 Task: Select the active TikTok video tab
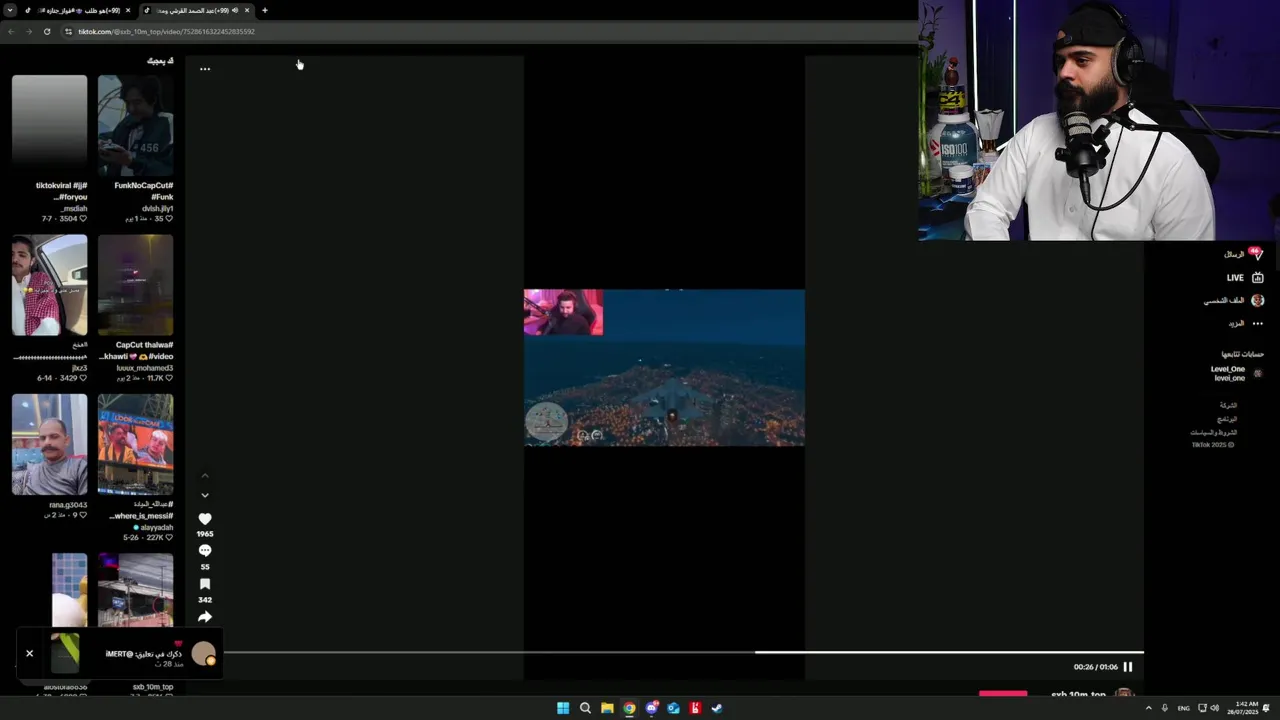coord(195,10)
